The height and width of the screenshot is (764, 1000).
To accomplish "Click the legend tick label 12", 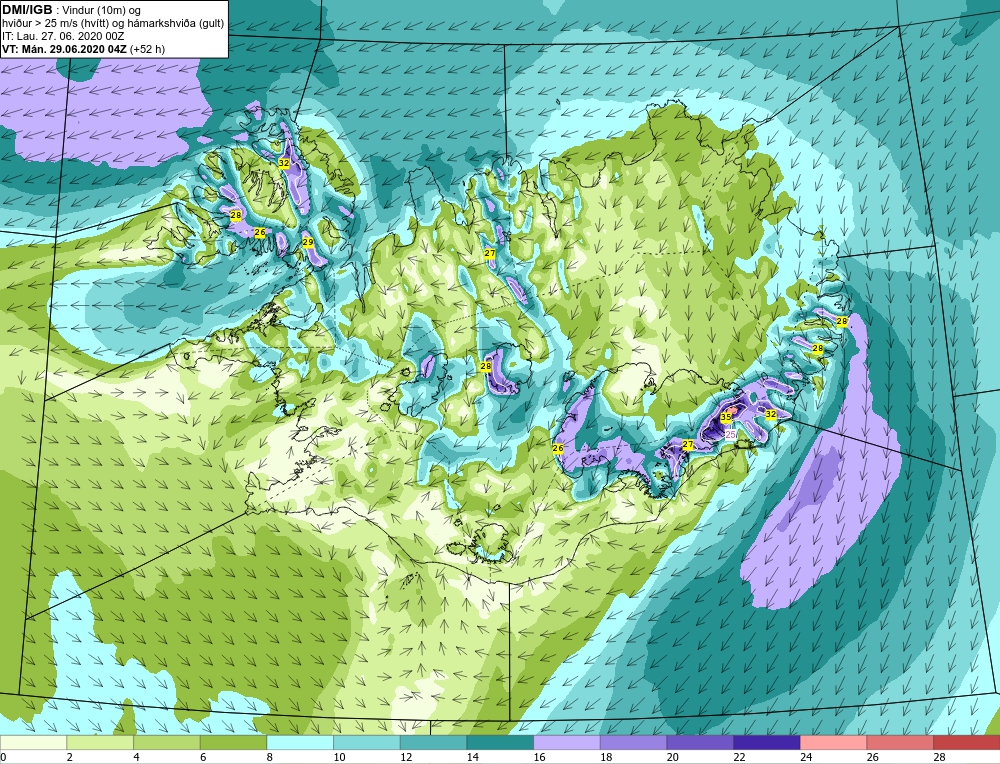I will coord(406,757).
